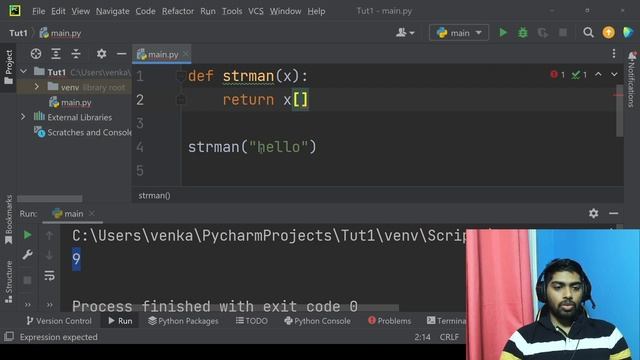
Task: Click the strman() breadcrumb below editor
Action: [154, 196]
